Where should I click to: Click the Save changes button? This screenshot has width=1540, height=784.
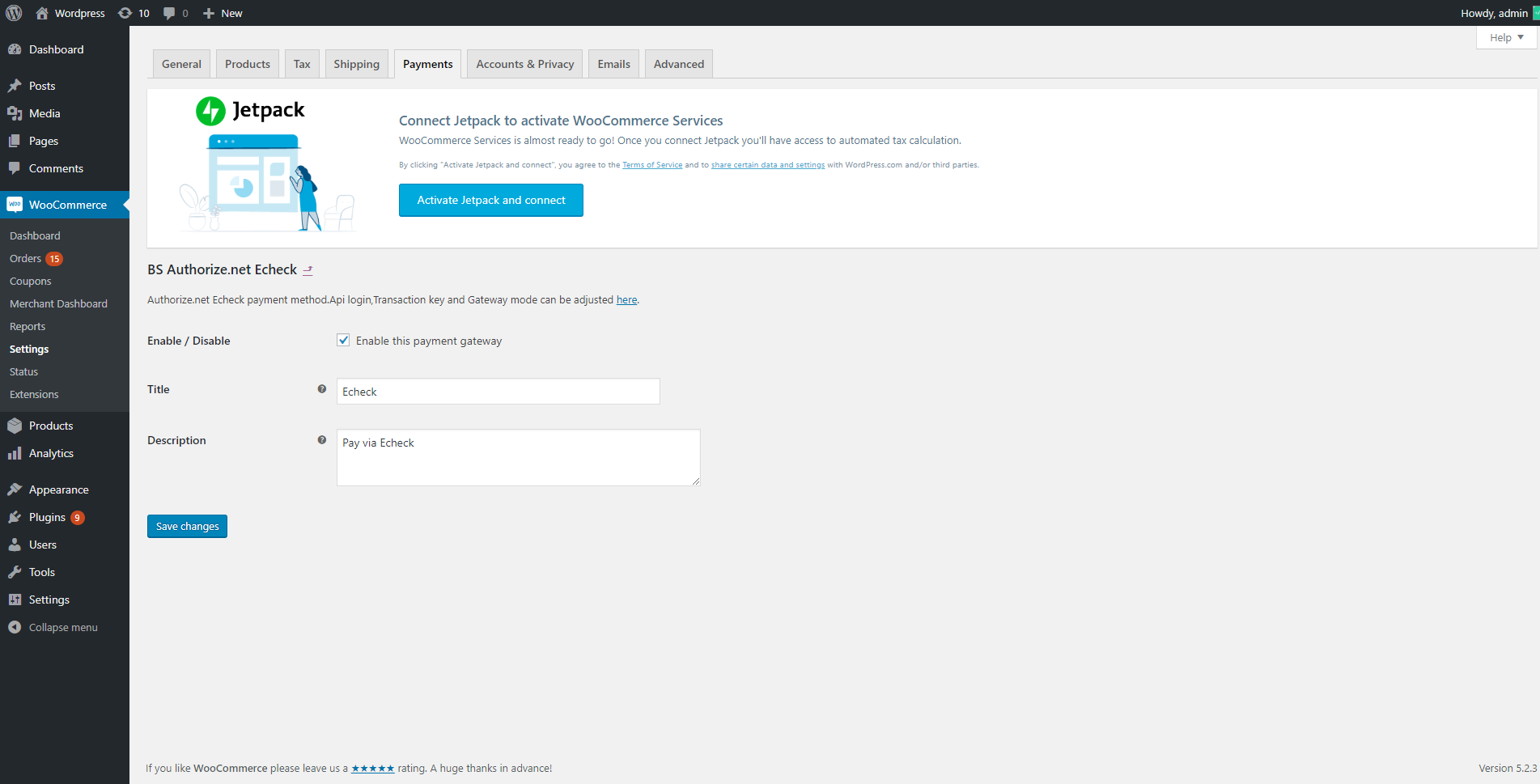point(187,526)
